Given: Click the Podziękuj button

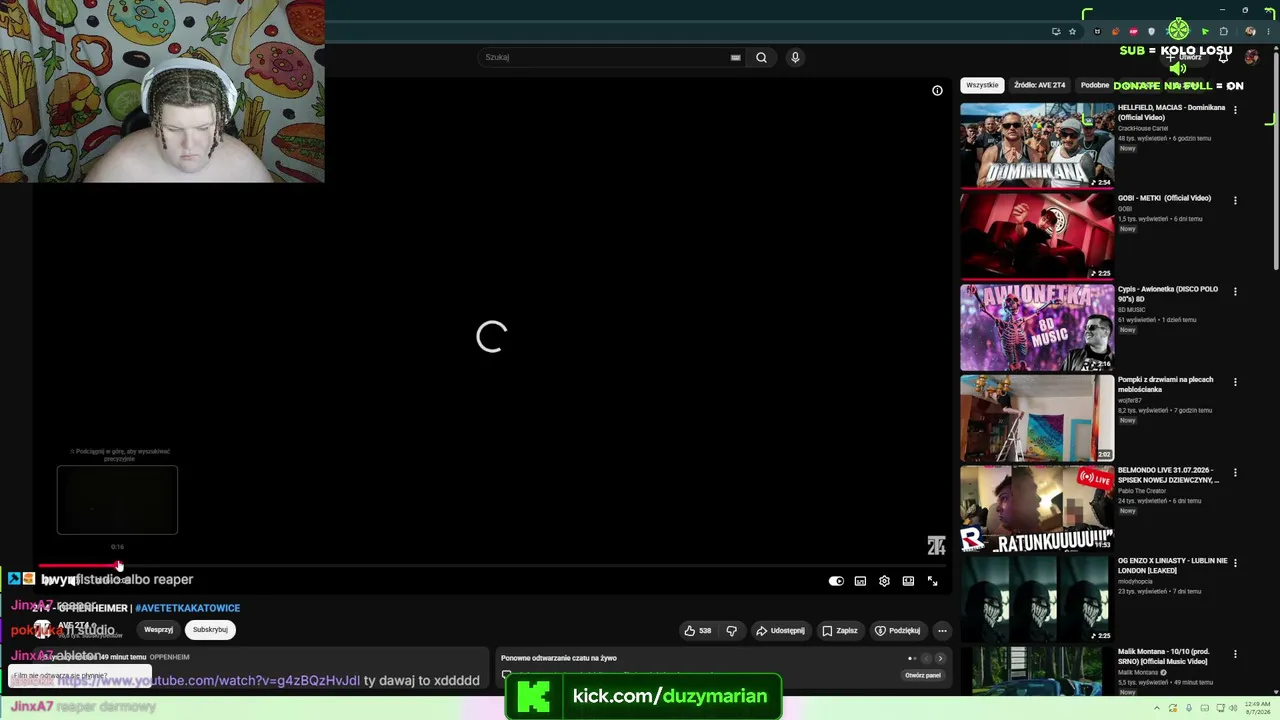Looking at the screenshot, I should tap(898, 631).
